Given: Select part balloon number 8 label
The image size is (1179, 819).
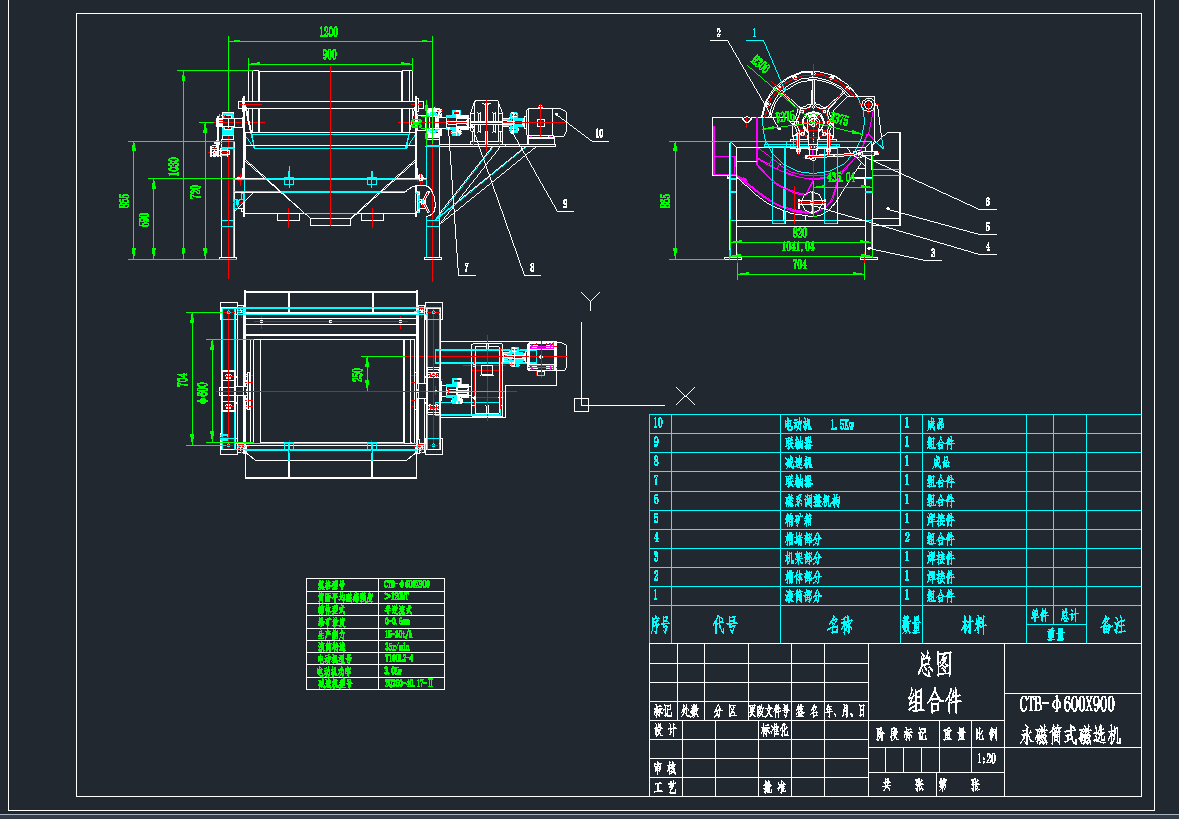Looking at the screenshot, I should (x=532, y=267).
